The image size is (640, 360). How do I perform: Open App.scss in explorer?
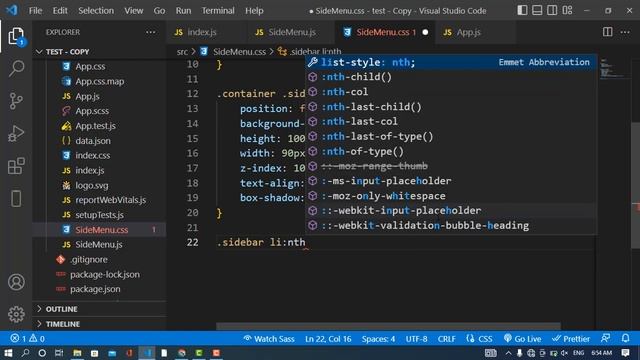pos(92,111)
